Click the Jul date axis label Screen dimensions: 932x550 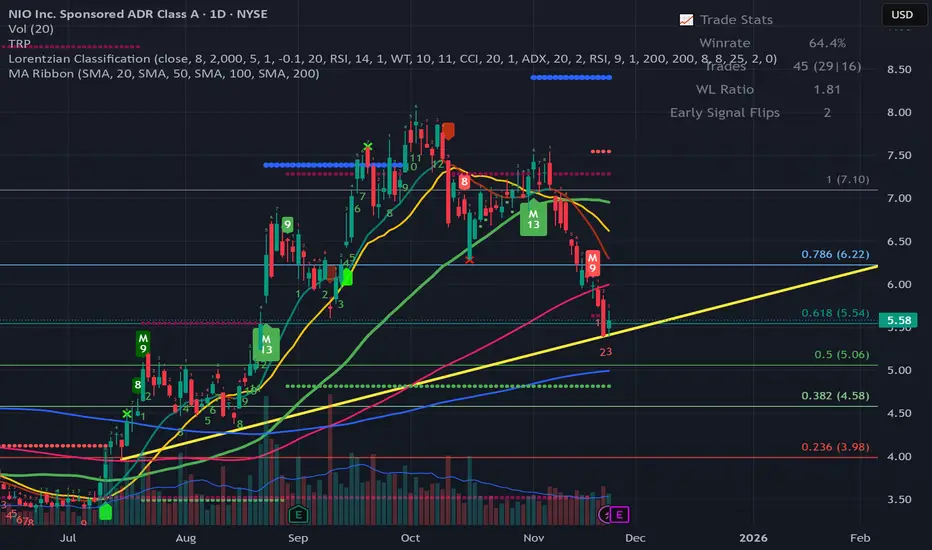[68, 538]
